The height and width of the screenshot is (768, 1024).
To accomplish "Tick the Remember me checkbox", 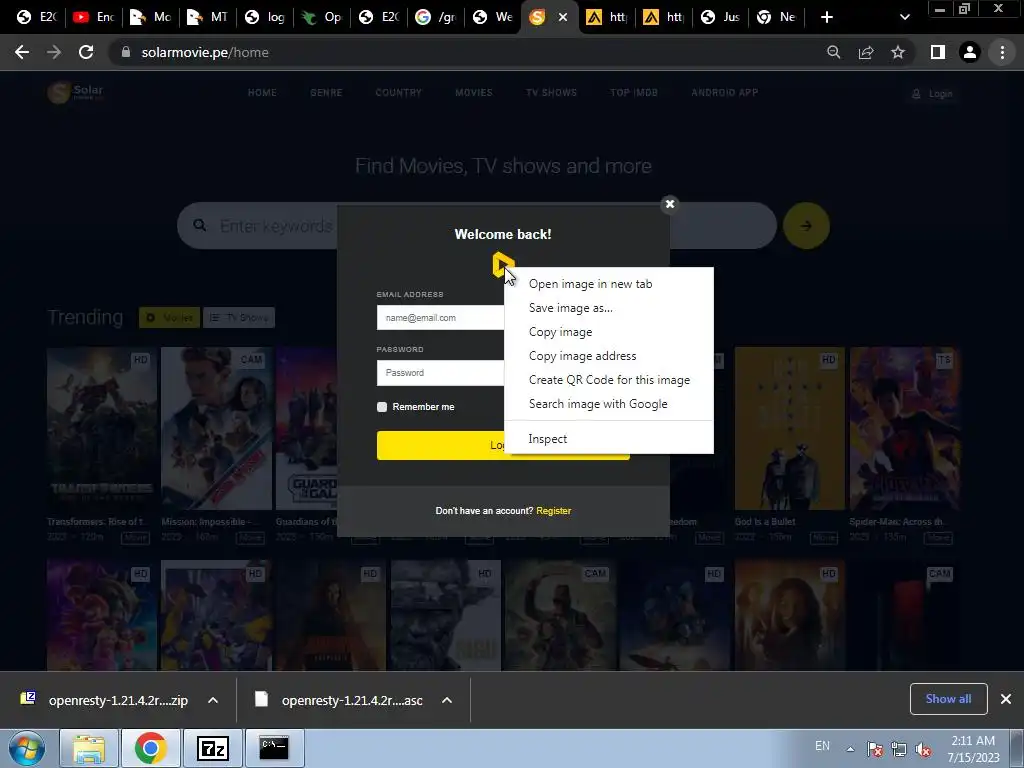I will click(x=382, y=407).
